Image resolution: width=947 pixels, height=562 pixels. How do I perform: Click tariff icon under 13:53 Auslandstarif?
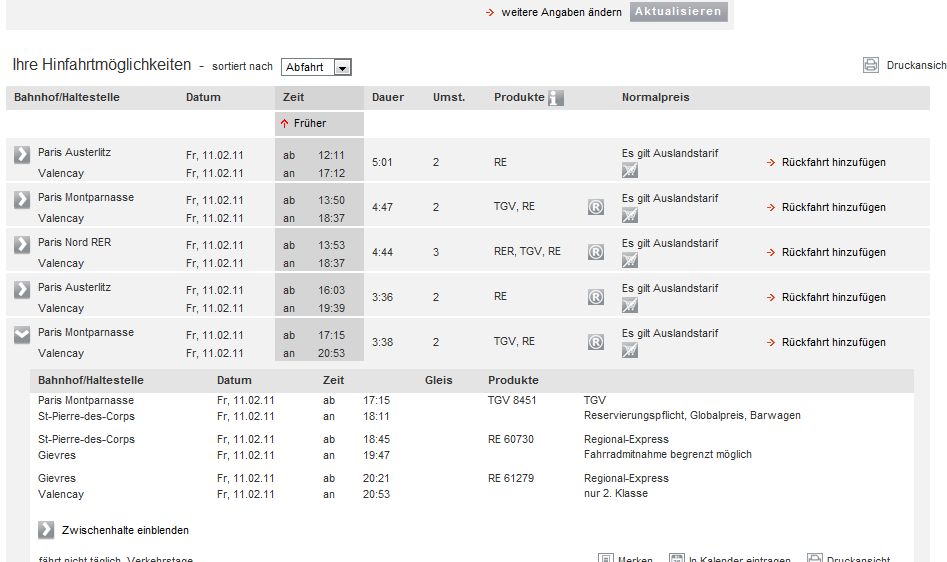[630, 260]
